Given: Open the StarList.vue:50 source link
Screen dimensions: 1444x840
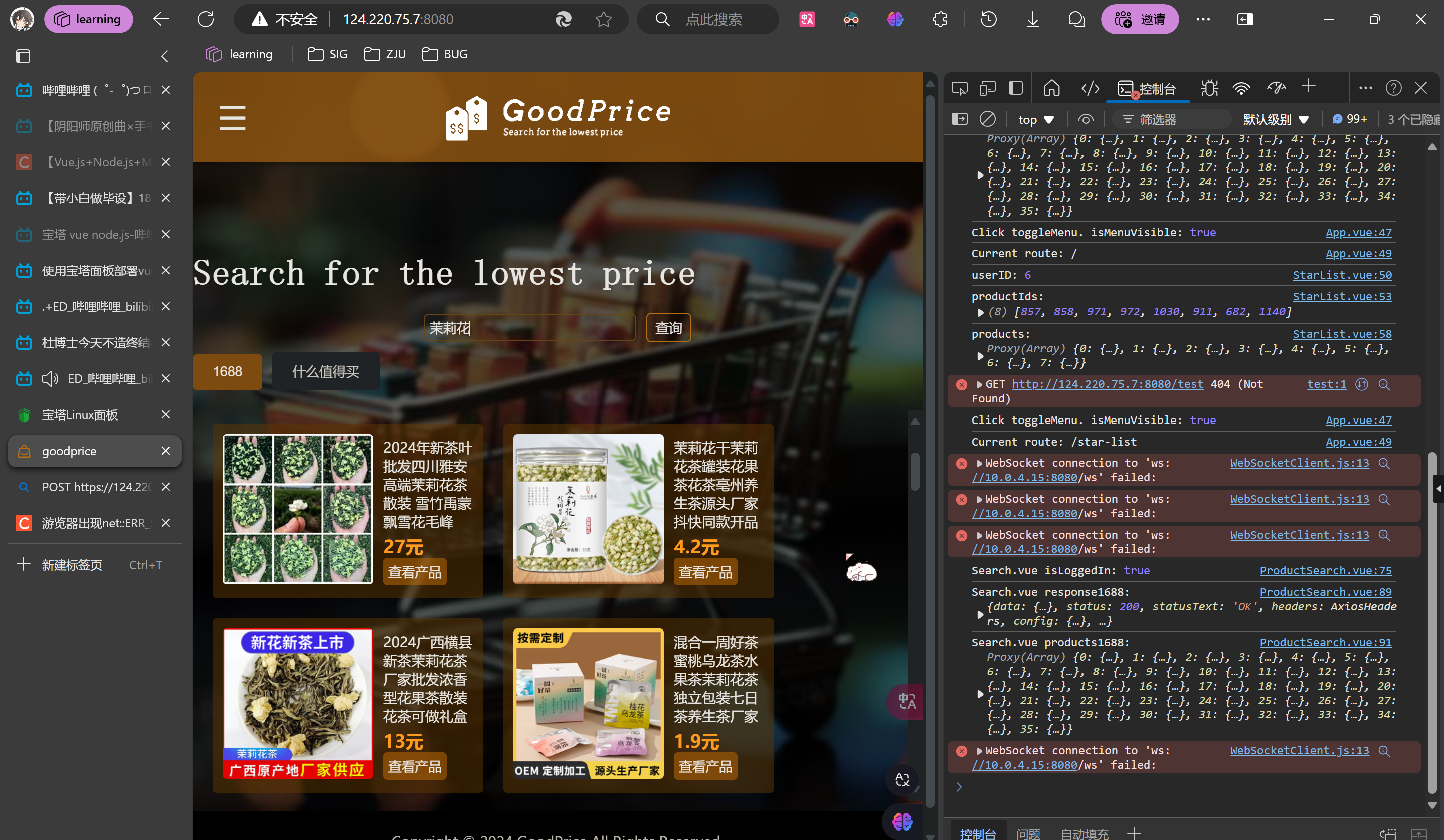Looking at the screenshot, I should (x=1341, y=275).
